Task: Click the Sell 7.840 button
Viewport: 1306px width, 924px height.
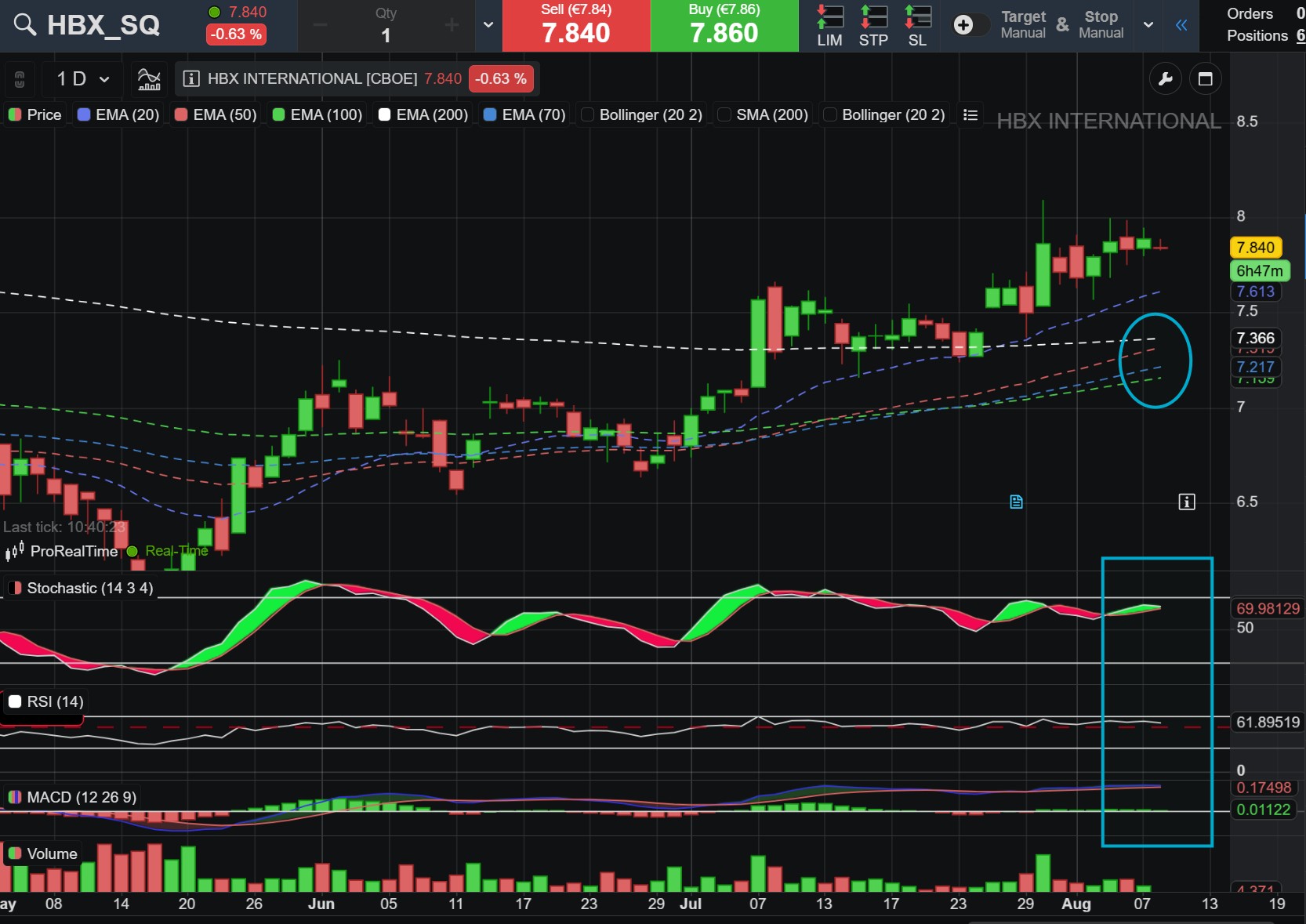Action: tap(576, 26)
